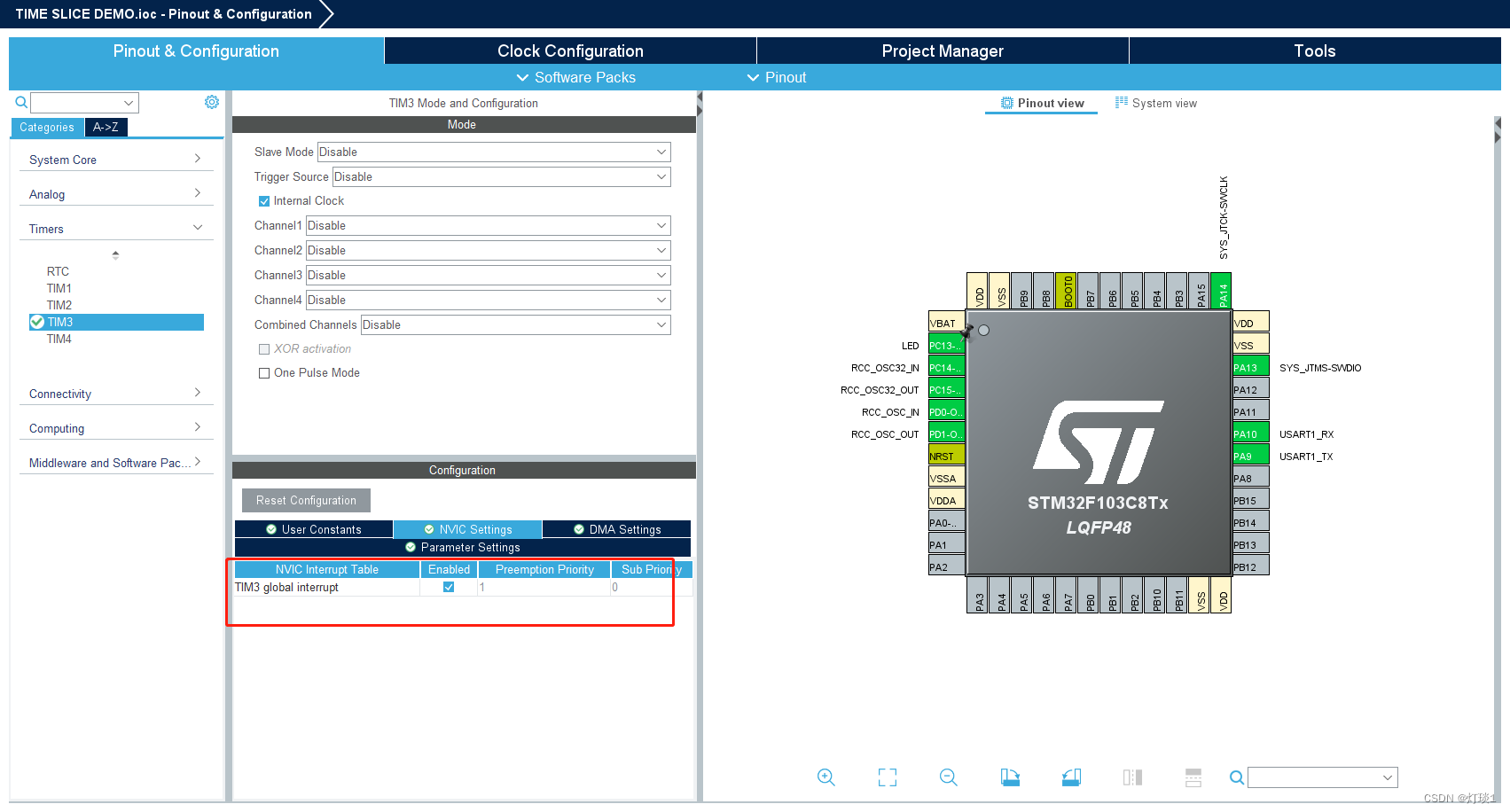Select pin PA3 on chip bottom
The image size is (1510, 812).
(x=977, y=595)
